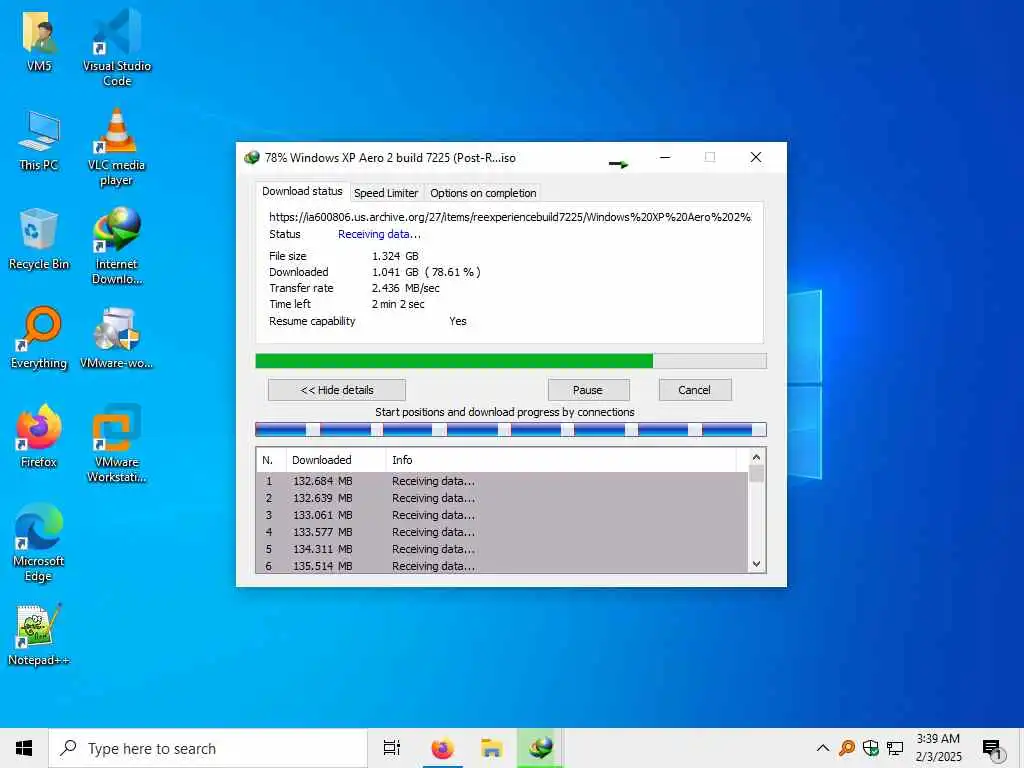
Task: Launch VLC media player shortcut
Action: 117,147
